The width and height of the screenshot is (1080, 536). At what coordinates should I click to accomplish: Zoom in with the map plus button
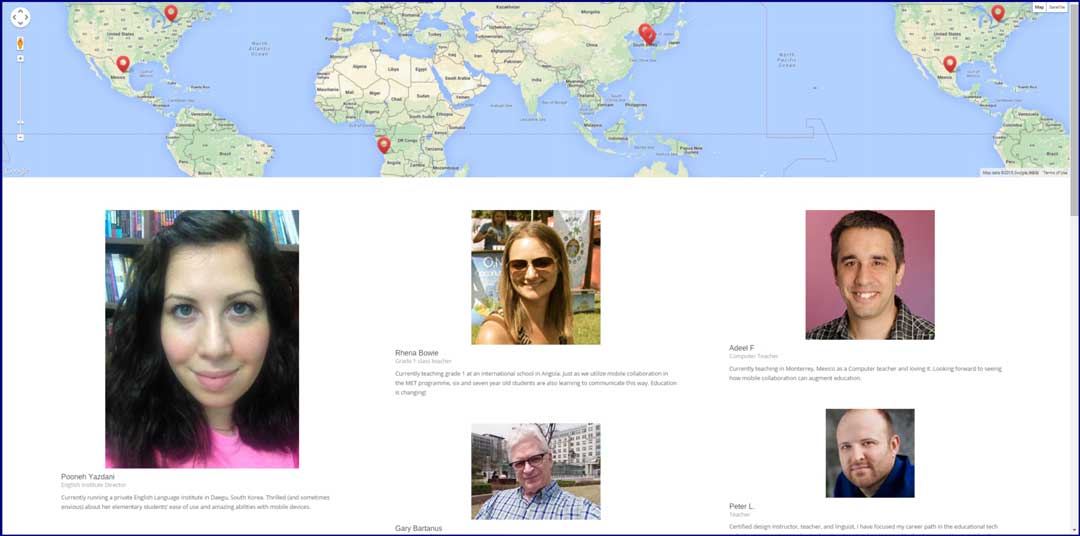tap(20, 59)
